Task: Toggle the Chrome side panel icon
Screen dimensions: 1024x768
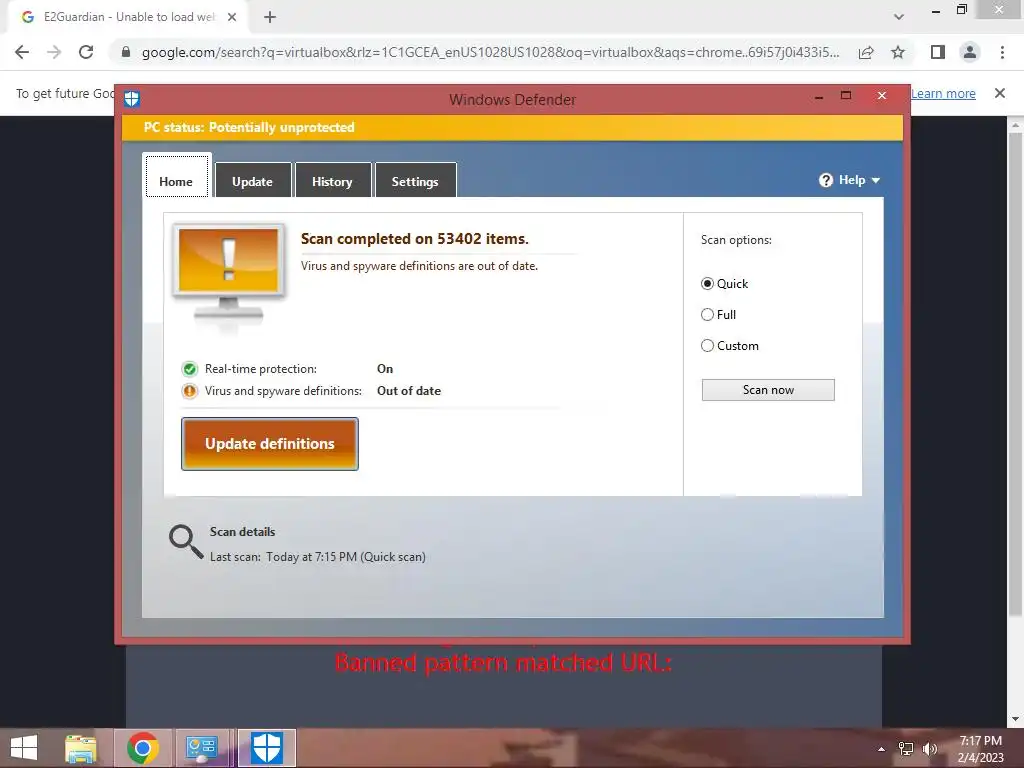Action: (938, 52)
